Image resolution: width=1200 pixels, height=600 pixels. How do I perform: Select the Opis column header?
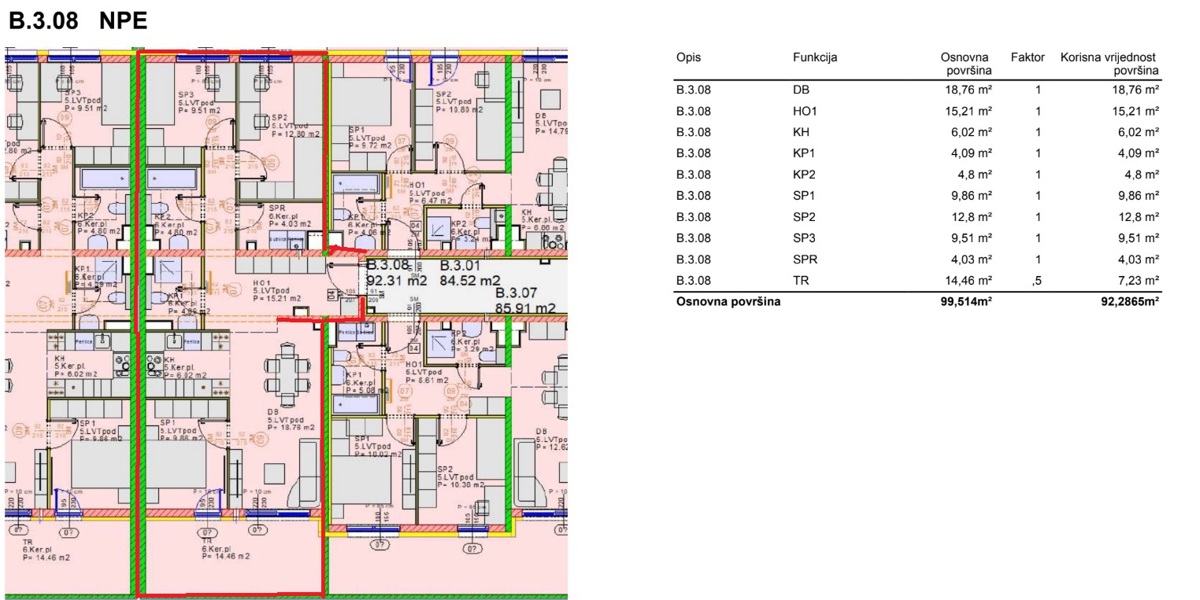[x=688, y=58]
